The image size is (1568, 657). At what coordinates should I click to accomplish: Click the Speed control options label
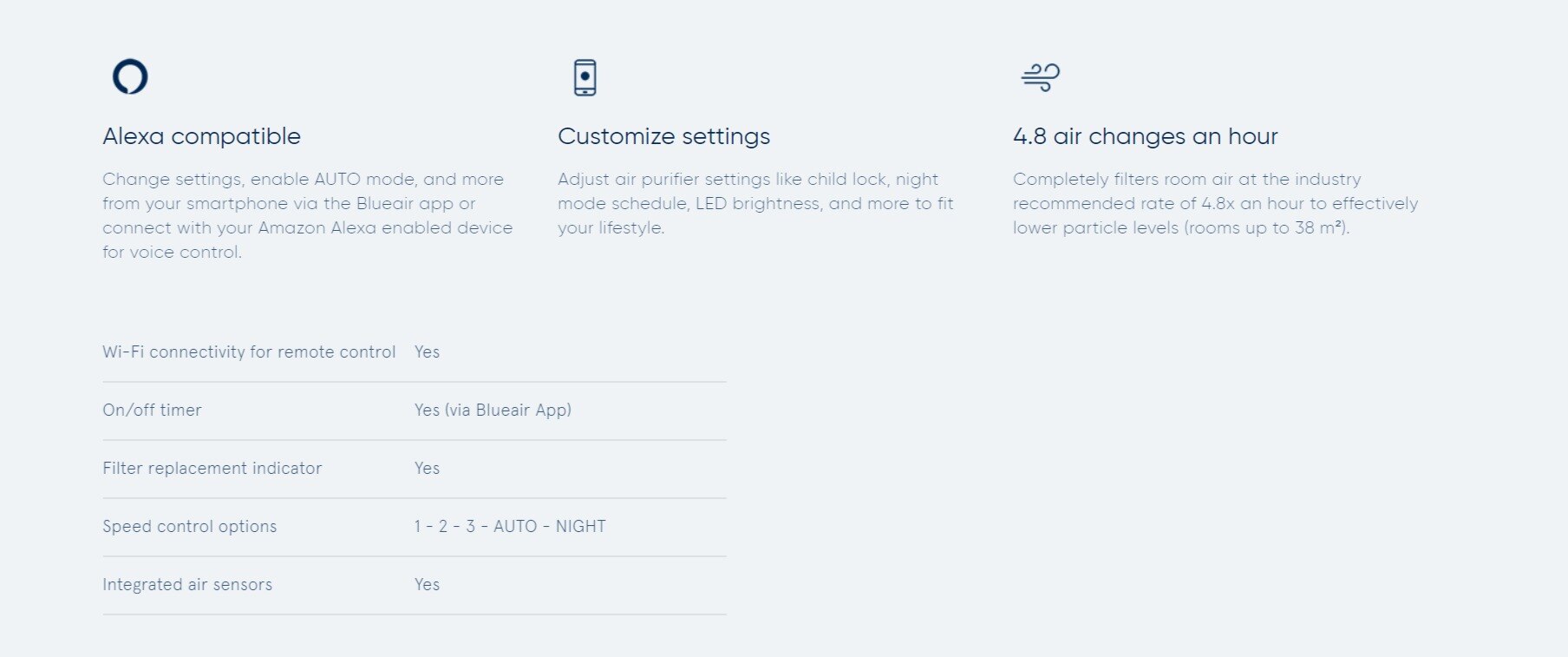189,526
